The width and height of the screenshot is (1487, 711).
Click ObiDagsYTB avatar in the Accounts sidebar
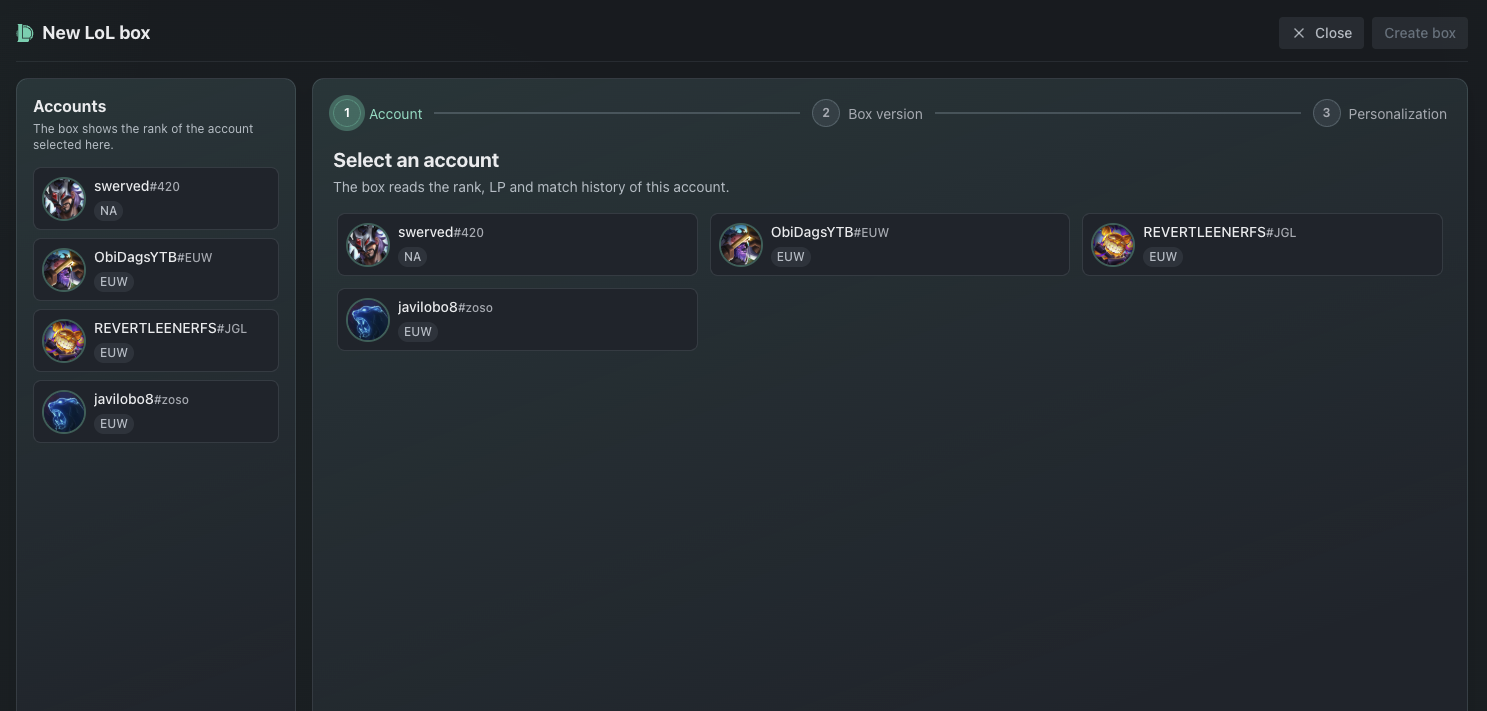pos(64,270)
